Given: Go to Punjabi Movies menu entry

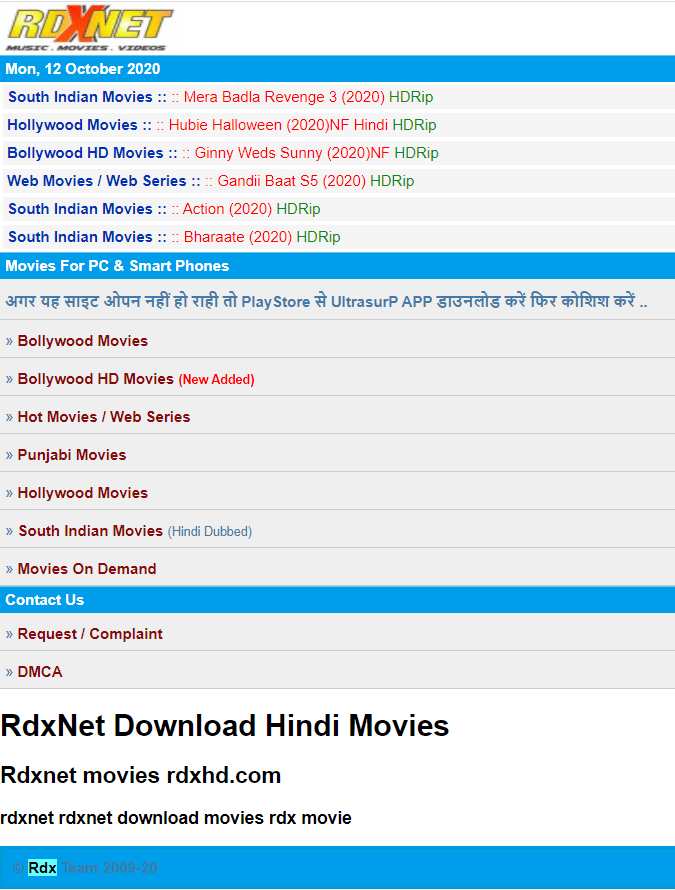Looking at the screenshot, I should 72,455.
